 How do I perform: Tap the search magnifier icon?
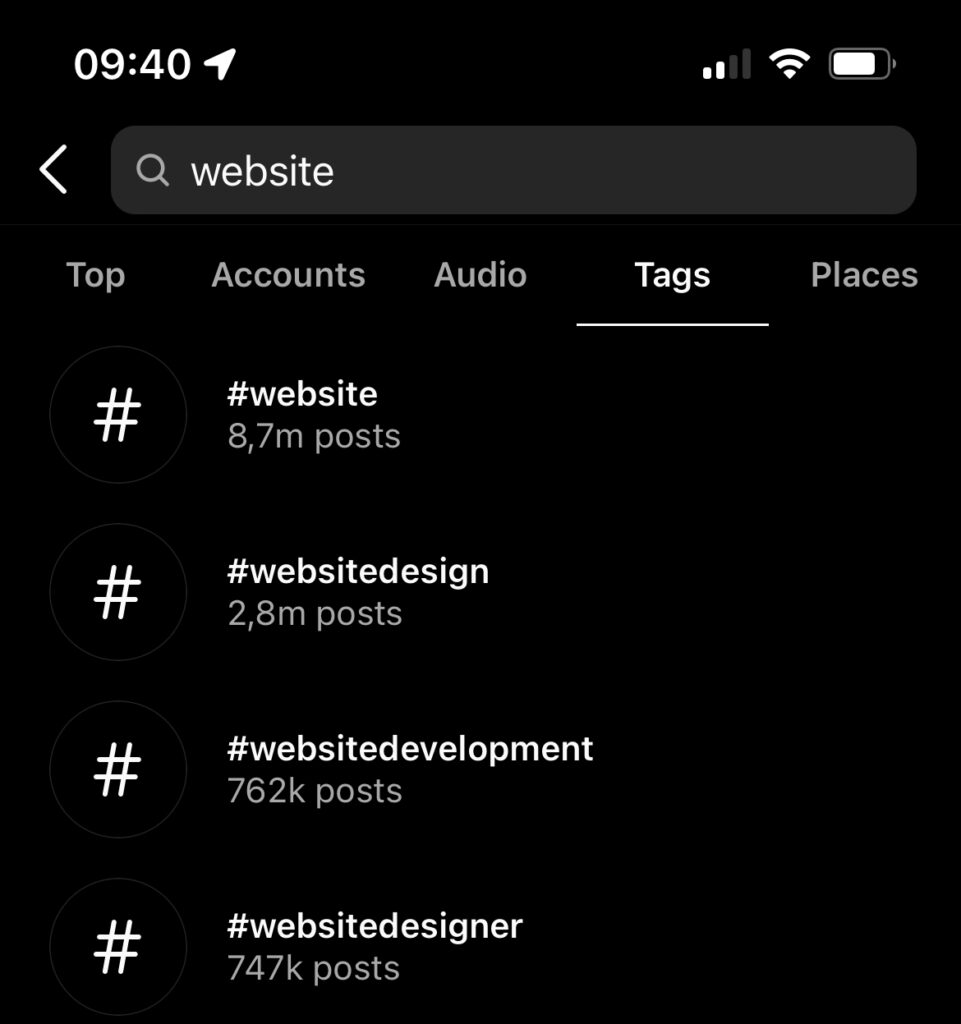153,170
